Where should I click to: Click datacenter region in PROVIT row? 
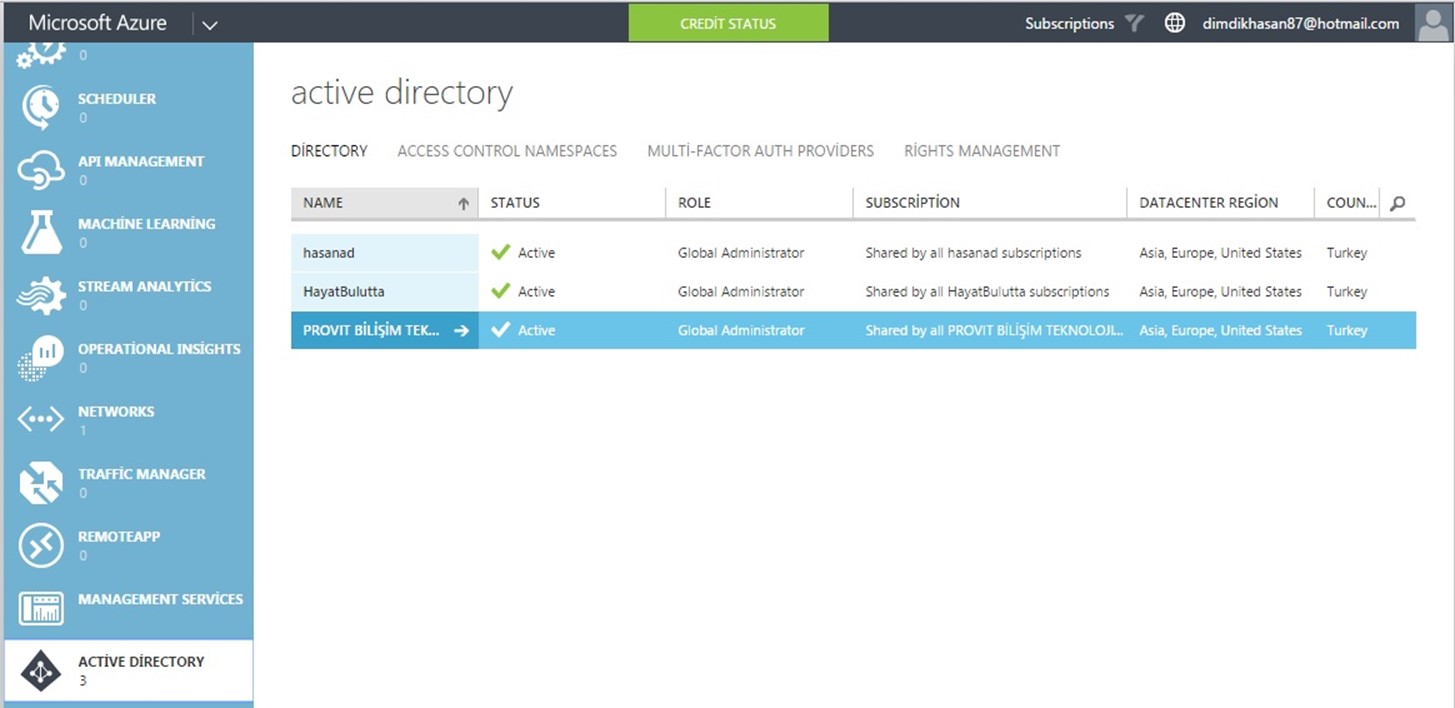tap(1220, 330)
